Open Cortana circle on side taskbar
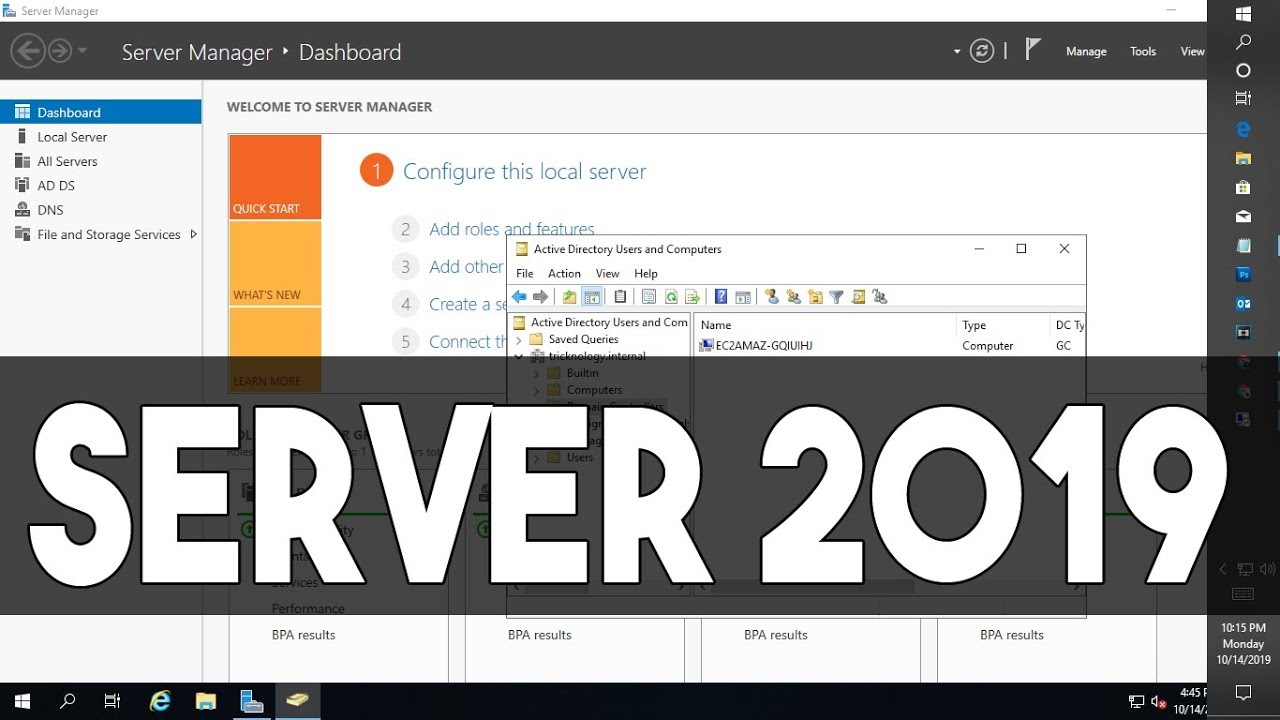Viewport: 1280px width, 720px height. tap(1244, 70)
